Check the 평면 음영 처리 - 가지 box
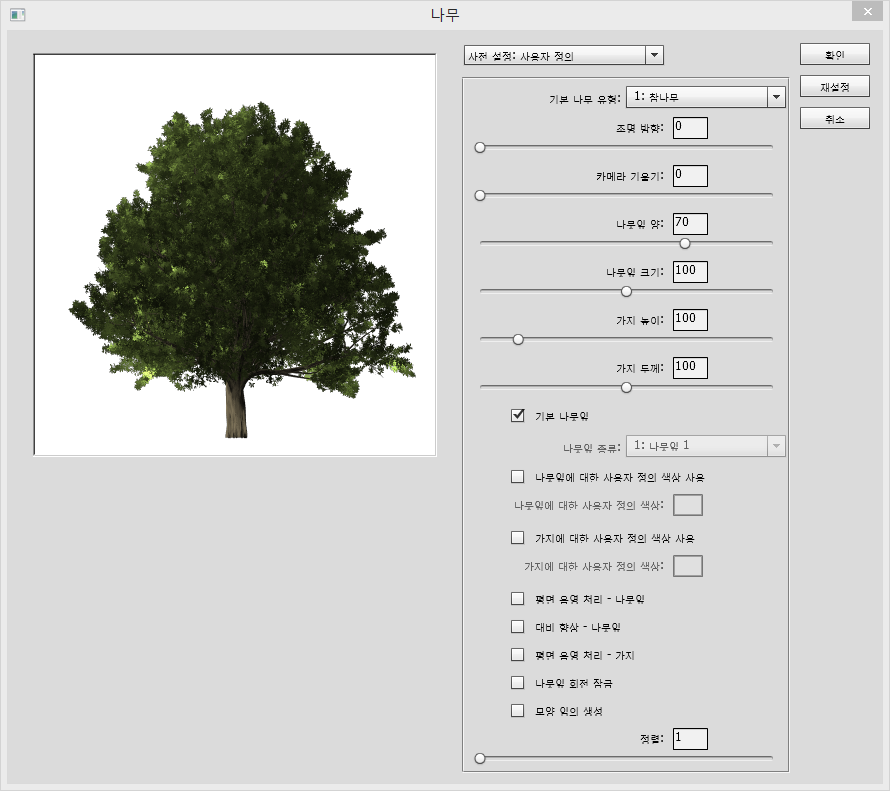Viewport: 890px width, 791px height. coord(518,655)
